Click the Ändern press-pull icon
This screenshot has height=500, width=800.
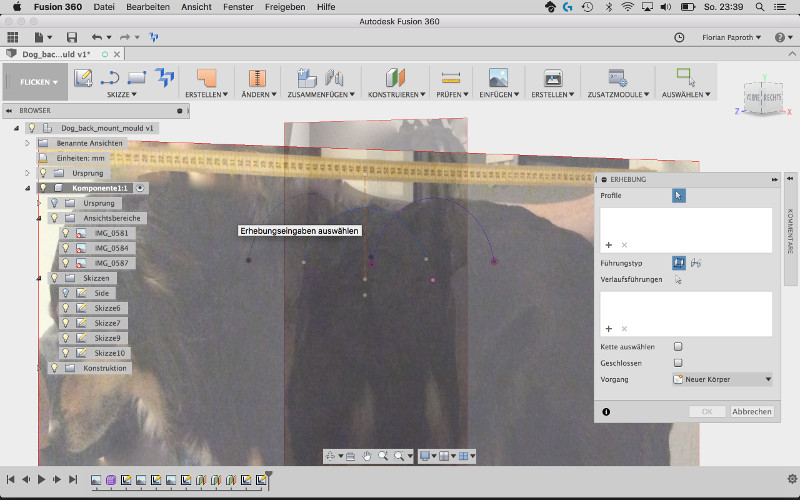[257, 77]
